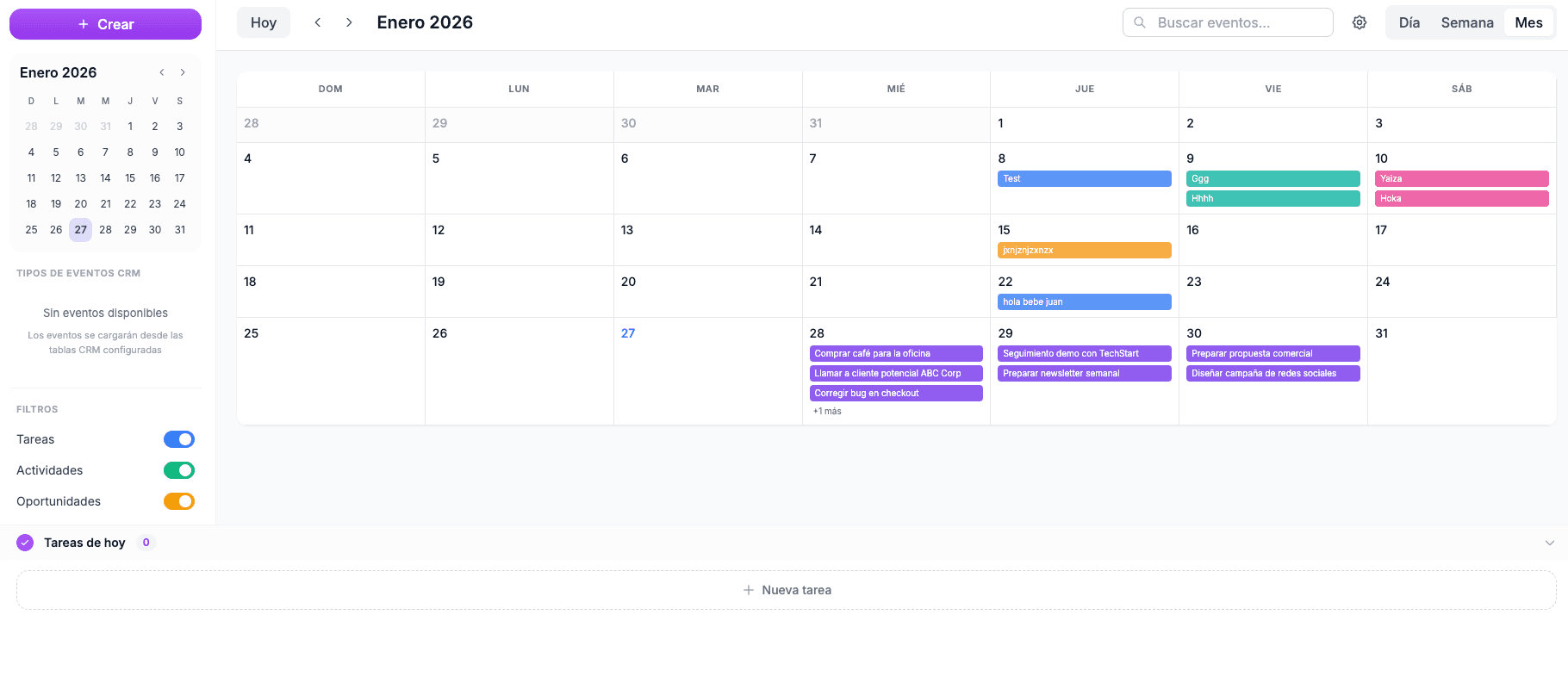The width and height of the screenshot is (1568, 677).
Task: Open 'Llamar a cliente potencial ABC Corp' task
Action: click(896, 374)
